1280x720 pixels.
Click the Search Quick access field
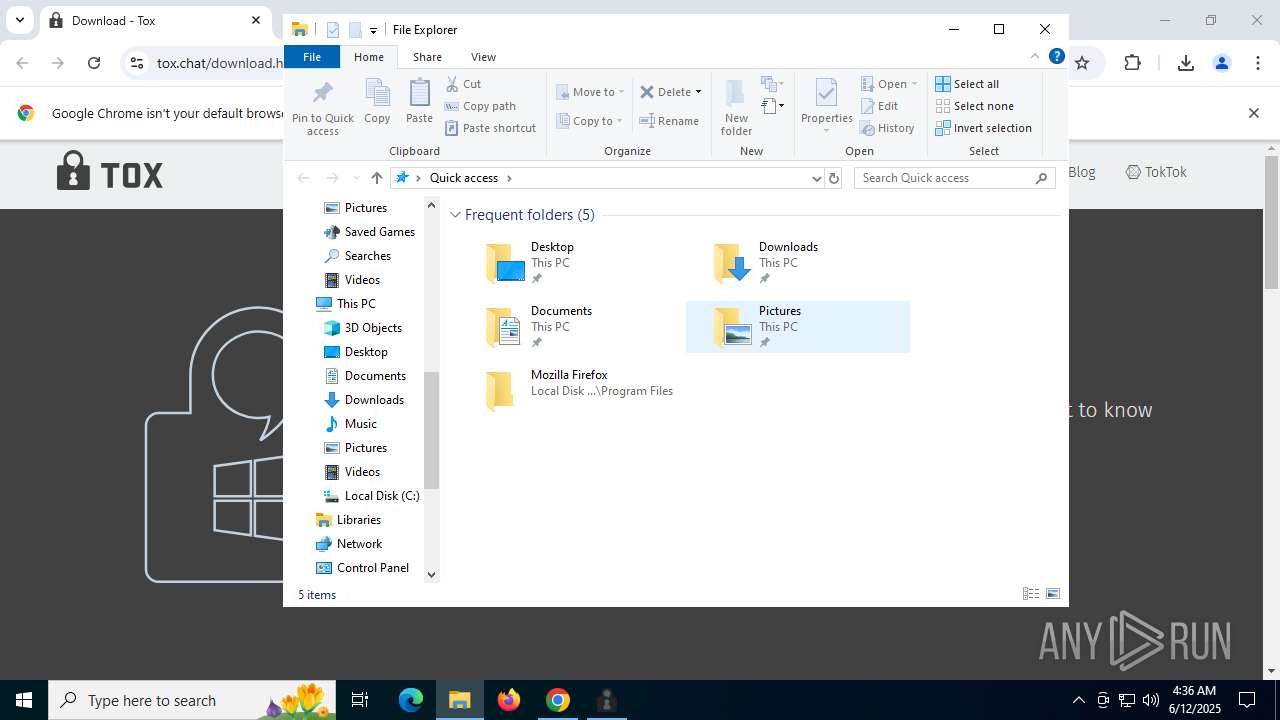click(x=956, y=178)
